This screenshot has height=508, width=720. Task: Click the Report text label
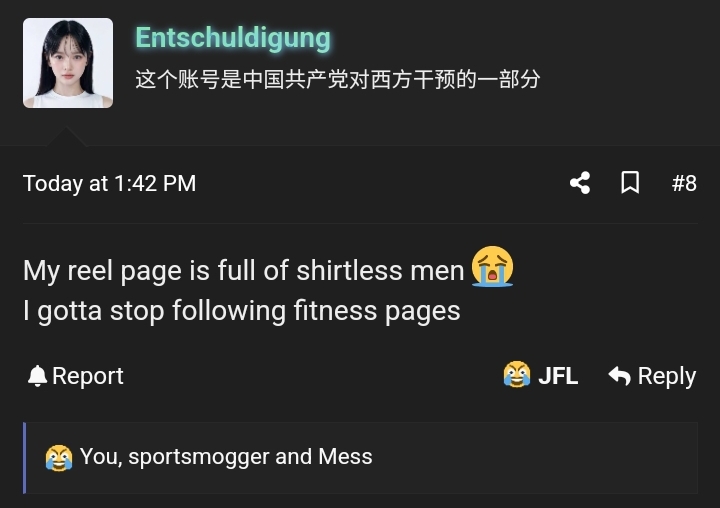click(88, 376)
